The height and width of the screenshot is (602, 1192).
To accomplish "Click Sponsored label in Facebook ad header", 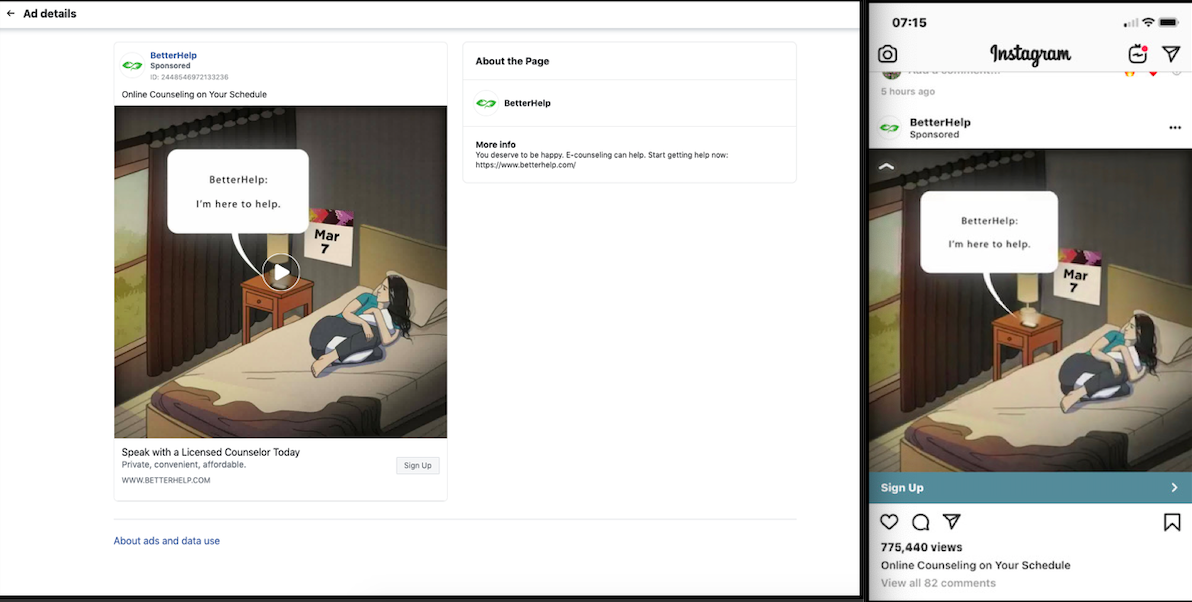I will 170,66.
